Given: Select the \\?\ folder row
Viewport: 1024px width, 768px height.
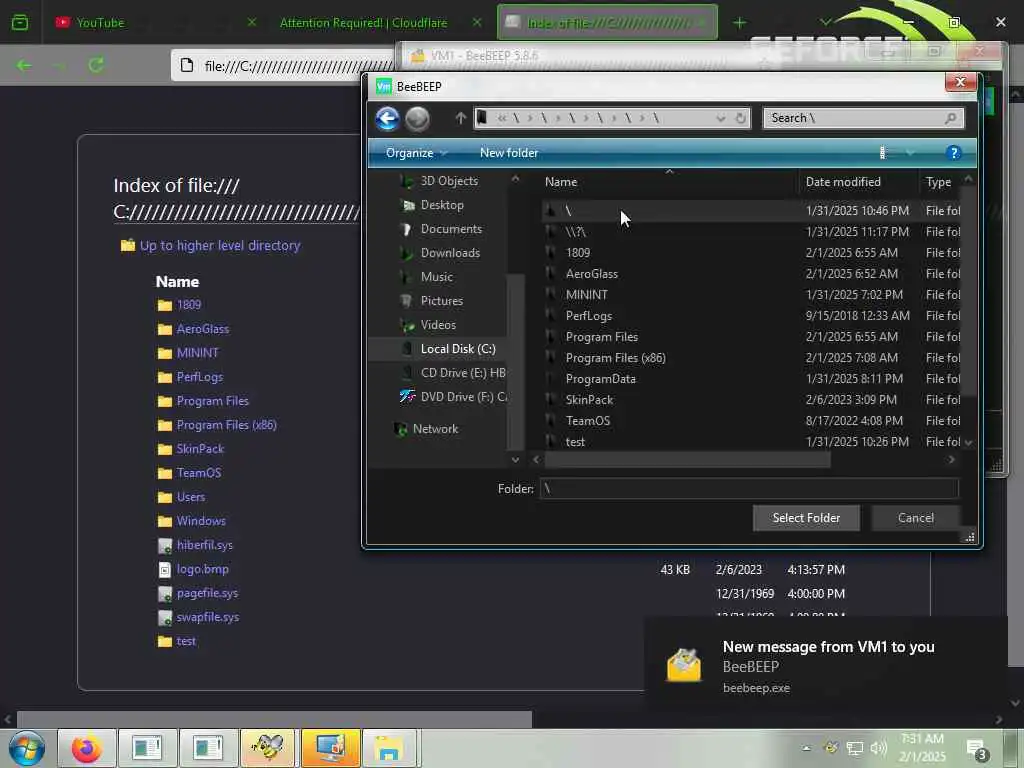Looking at the screenshot, I should 751,232.
